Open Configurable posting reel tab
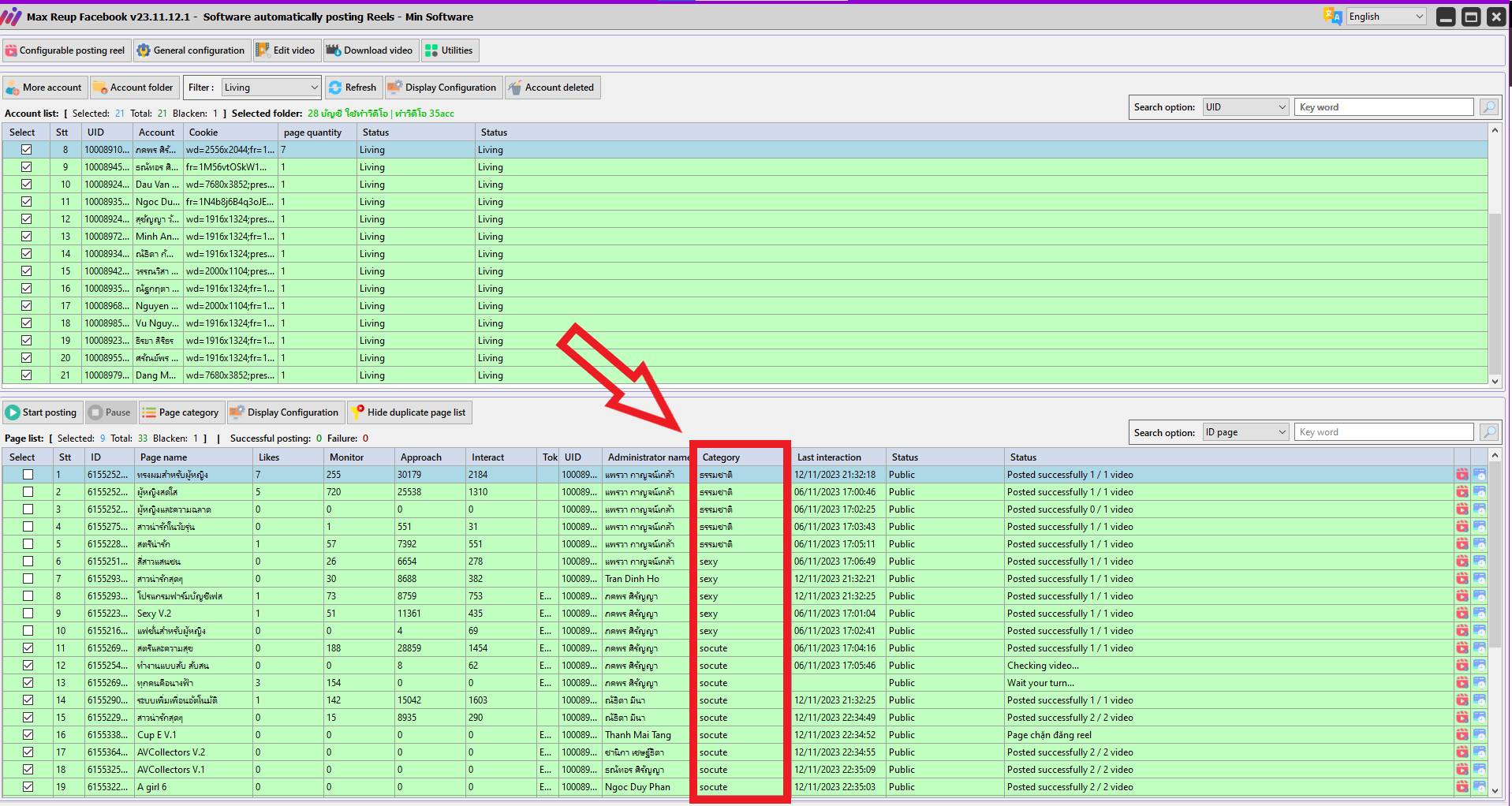The image size is (1512, 806). (x=65, y=50)
